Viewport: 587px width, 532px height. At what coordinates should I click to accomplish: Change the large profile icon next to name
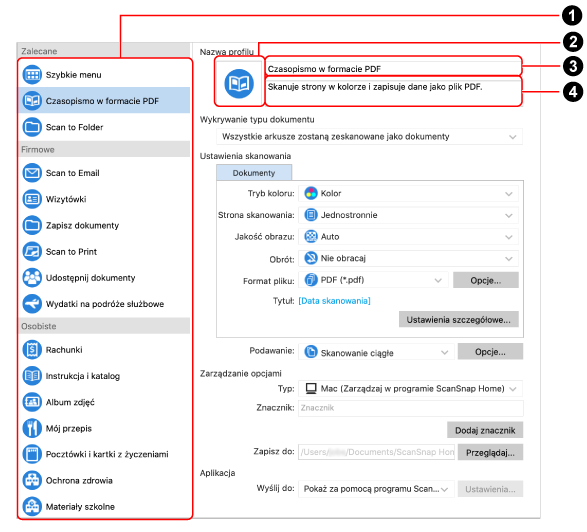(239, 83)
